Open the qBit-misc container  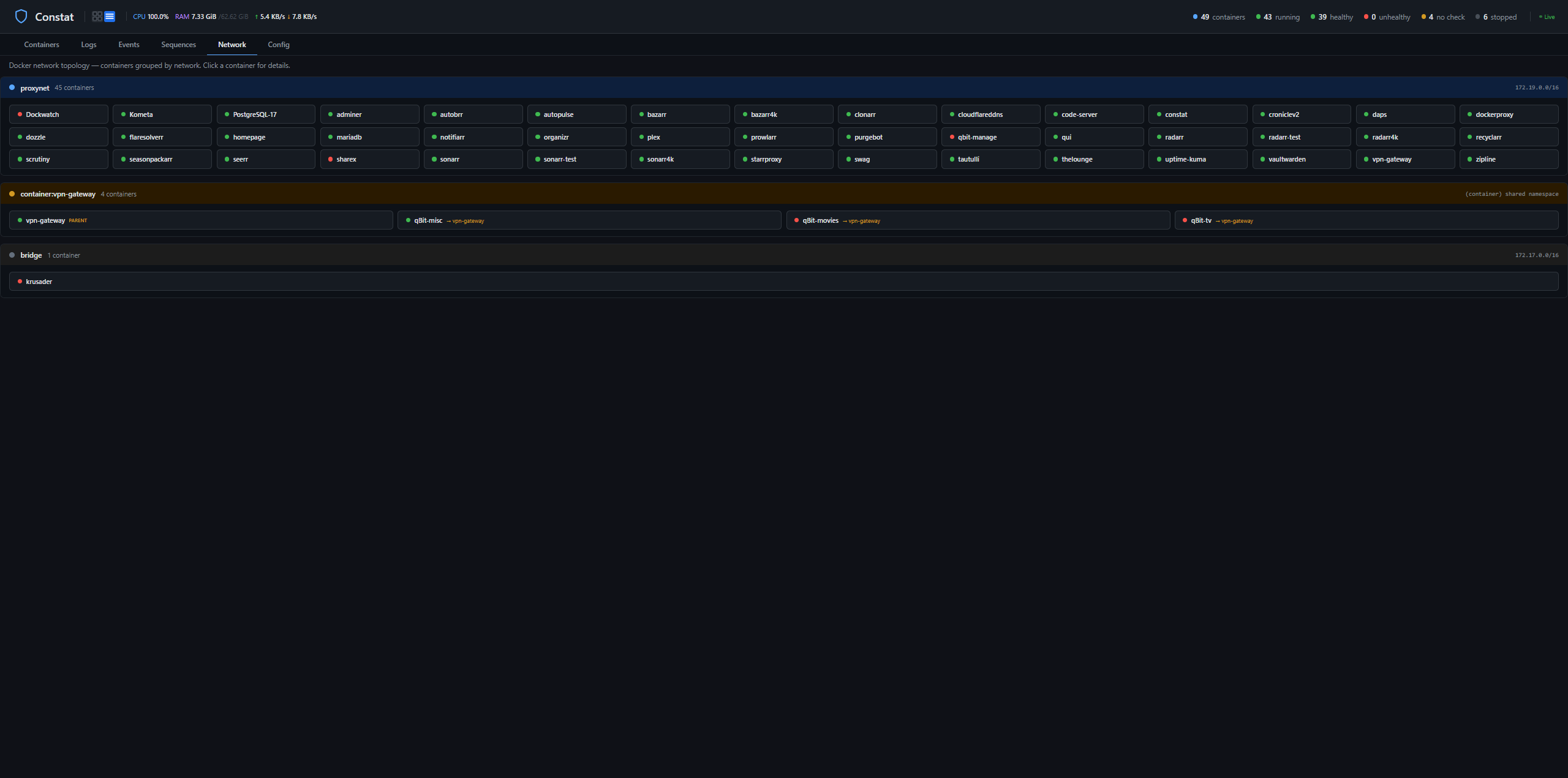589,220
